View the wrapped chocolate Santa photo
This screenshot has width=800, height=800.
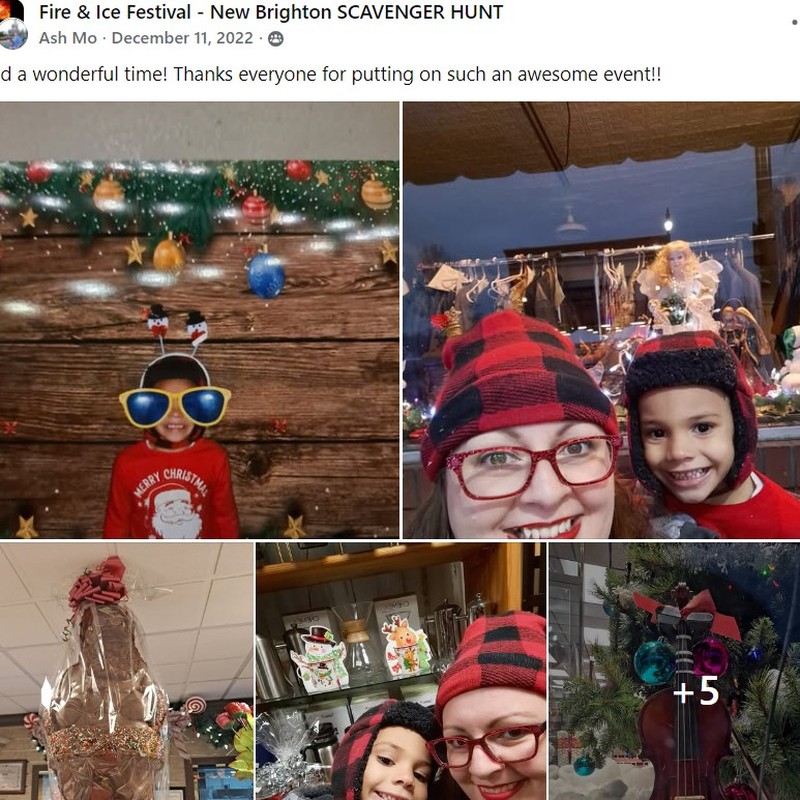[x=127, y=671]
